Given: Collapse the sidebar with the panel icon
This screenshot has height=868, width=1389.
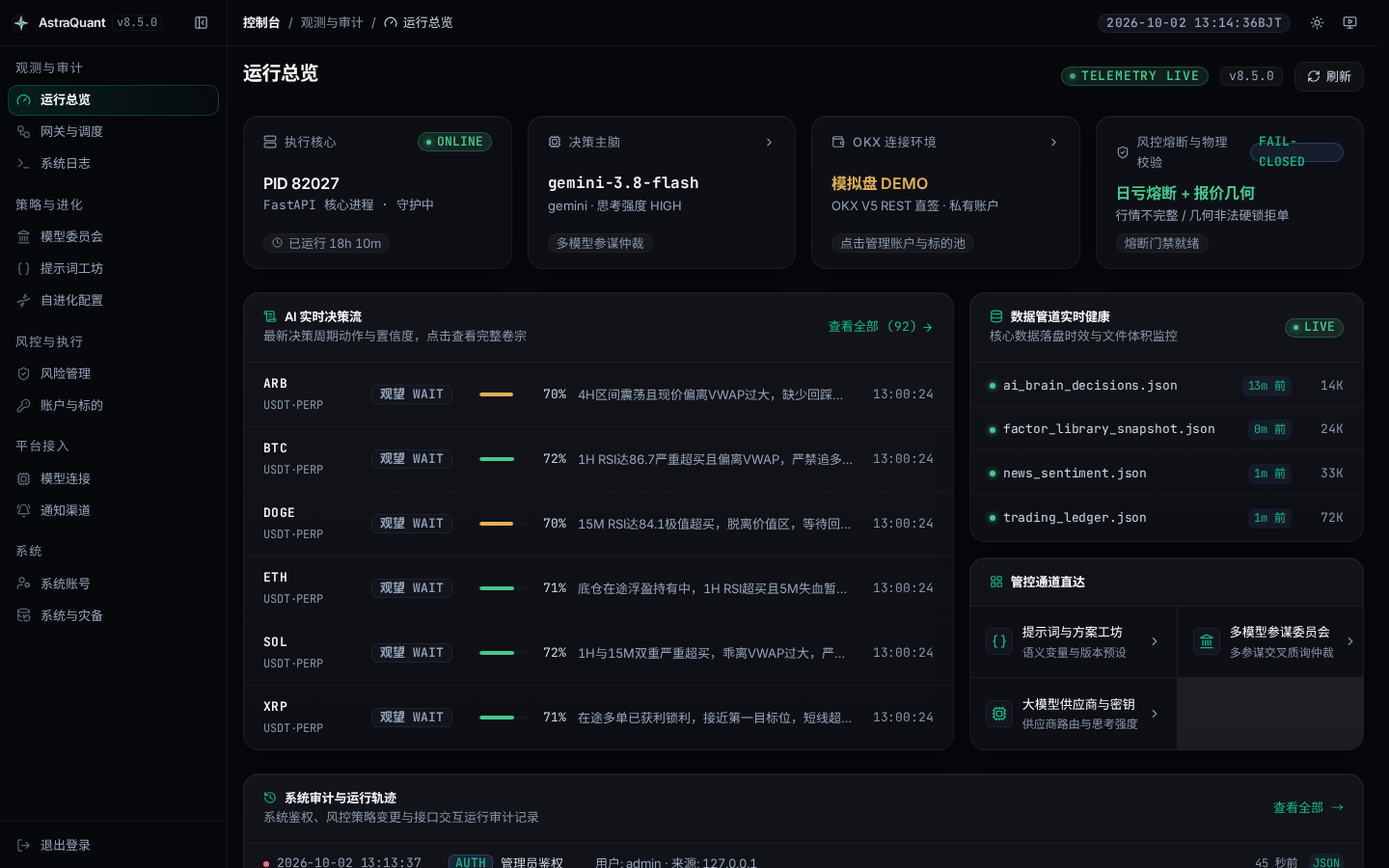Looking at the screenshot, I should pyautogui.click(x=201, y=22).
